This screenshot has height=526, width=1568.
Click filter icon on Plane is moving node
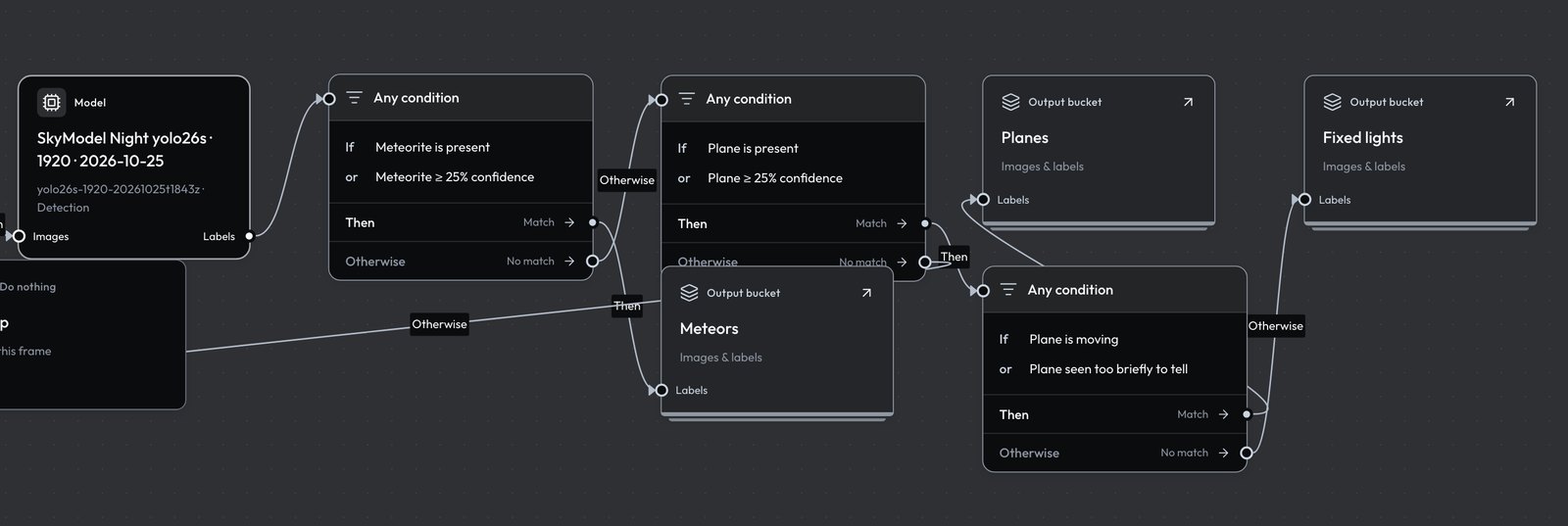tap(1008, 290)
